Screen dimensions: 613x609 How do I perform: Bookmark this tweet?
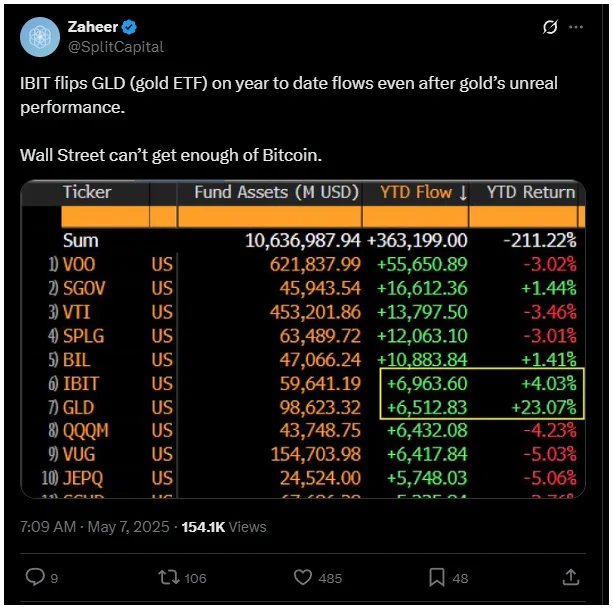(x=437, y=577)
